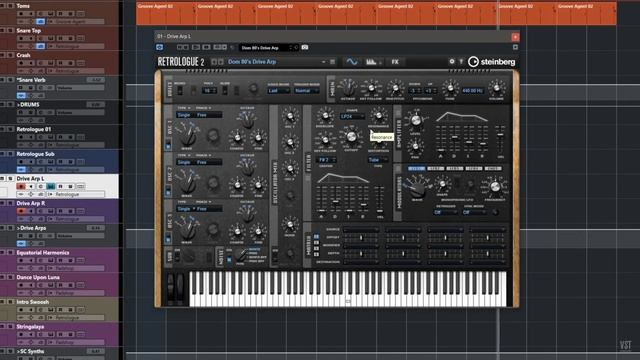Open the OSC 3 type dropdown showing Single
The height and width of the screenshot is (360, 640).
(185, 209)
